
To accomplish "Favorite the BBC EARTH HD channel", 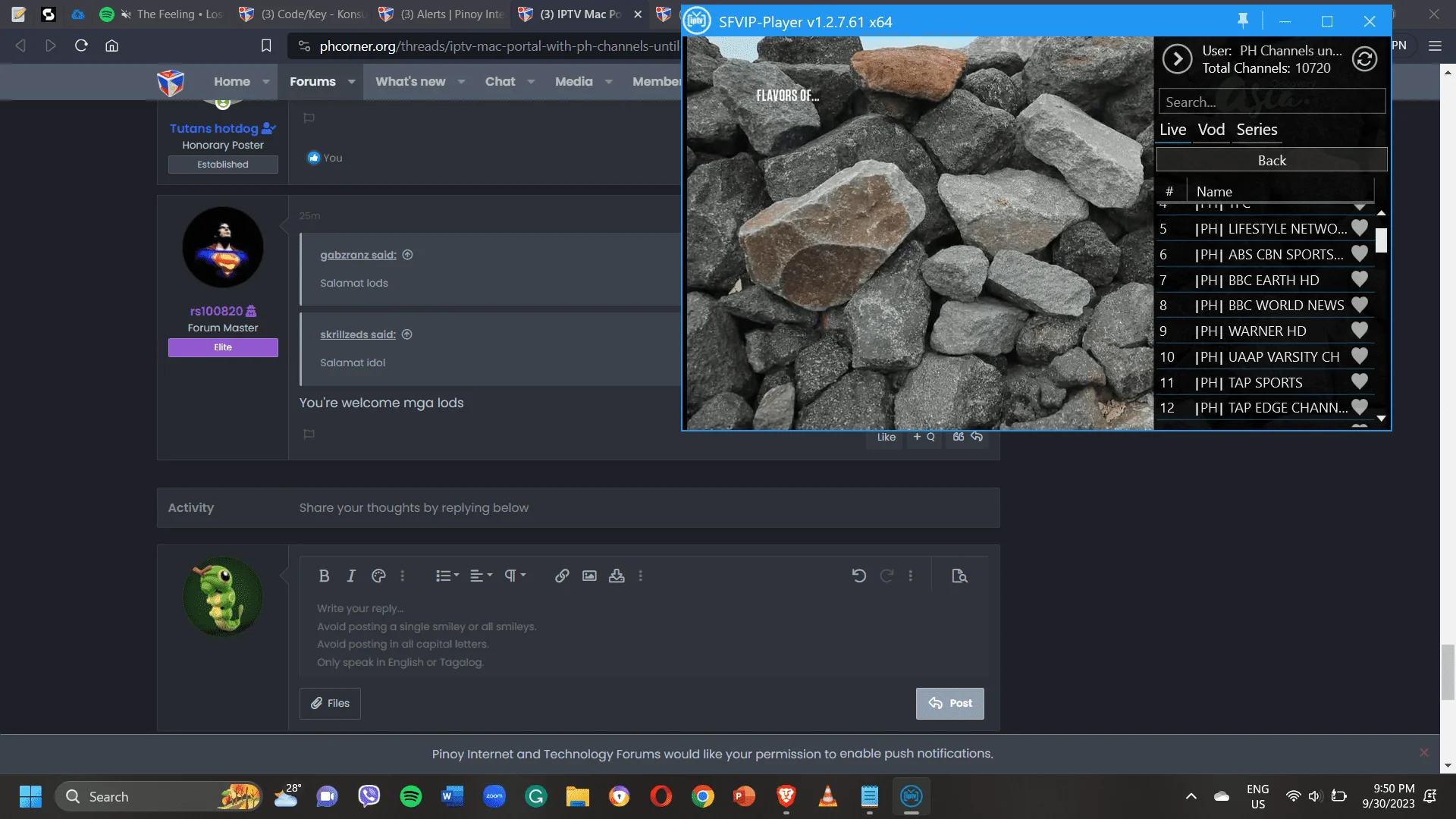I will coord(1360,279).
